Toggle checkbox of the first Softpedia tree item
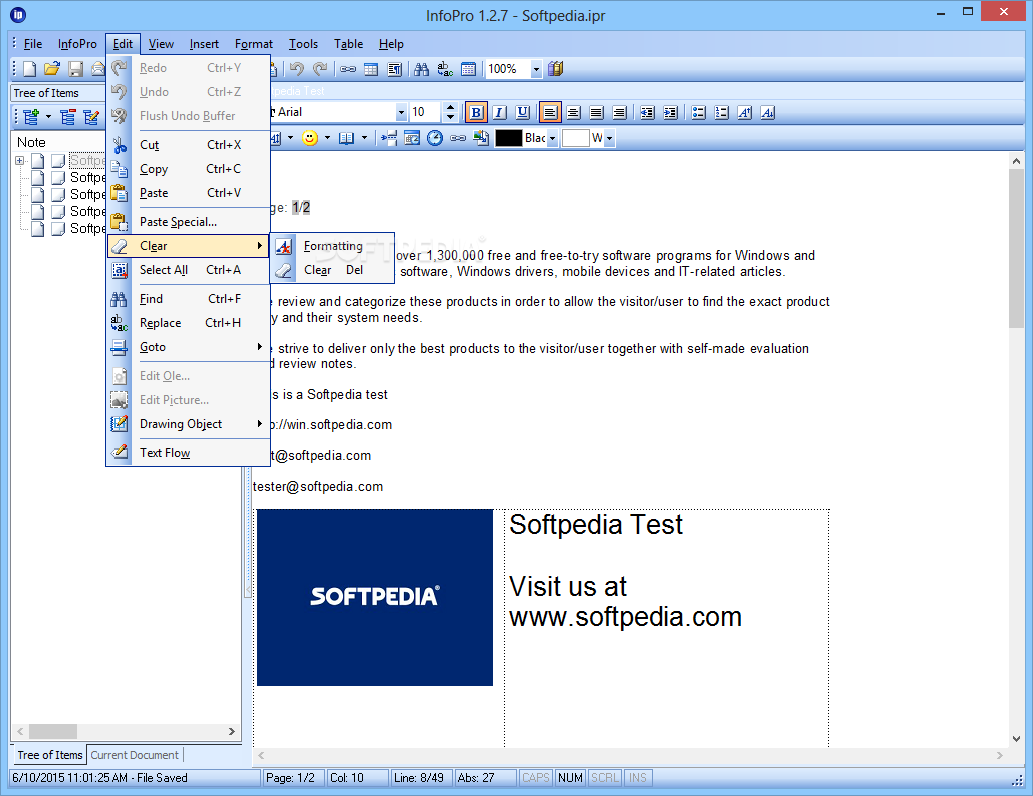Viewport: 1033px width, 796px height. [58, 161]
